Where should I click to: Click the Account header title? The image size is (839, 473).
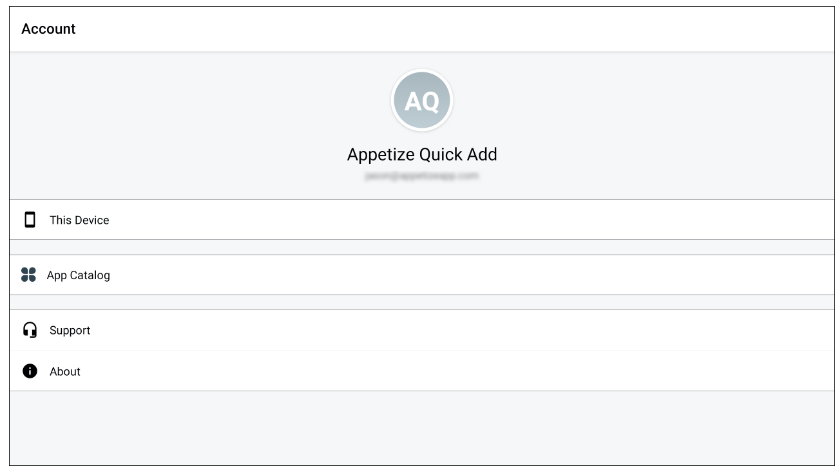(48, 29)
